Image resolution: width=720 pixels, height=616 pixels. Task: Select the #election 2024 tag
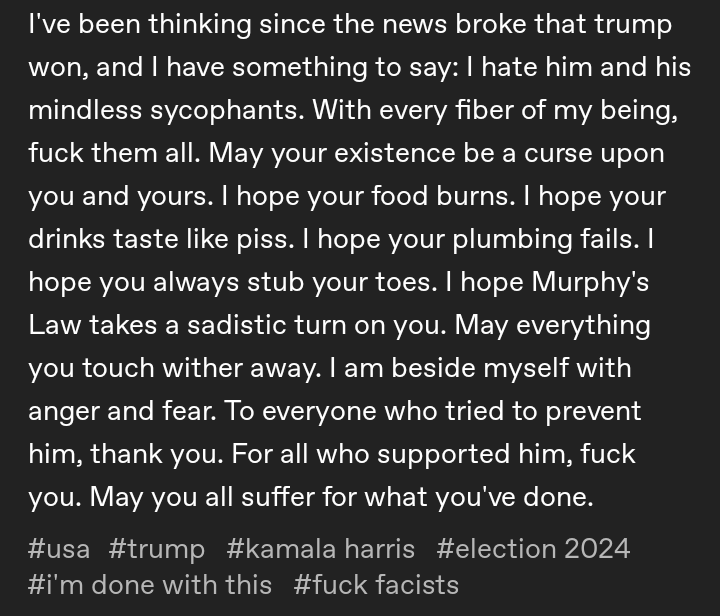[533, 549]
